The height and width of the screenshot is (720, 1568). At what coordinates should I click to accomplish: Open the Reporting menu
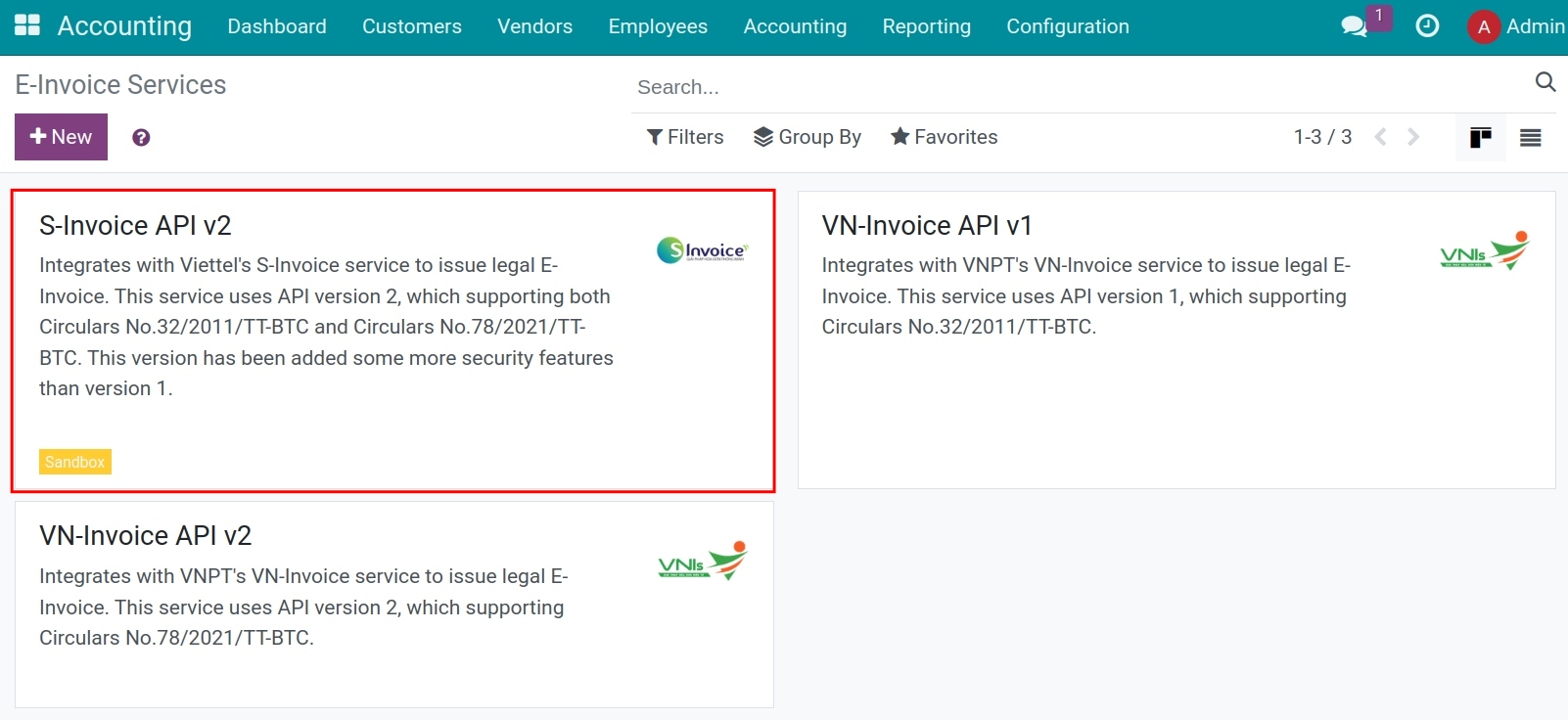927,26
